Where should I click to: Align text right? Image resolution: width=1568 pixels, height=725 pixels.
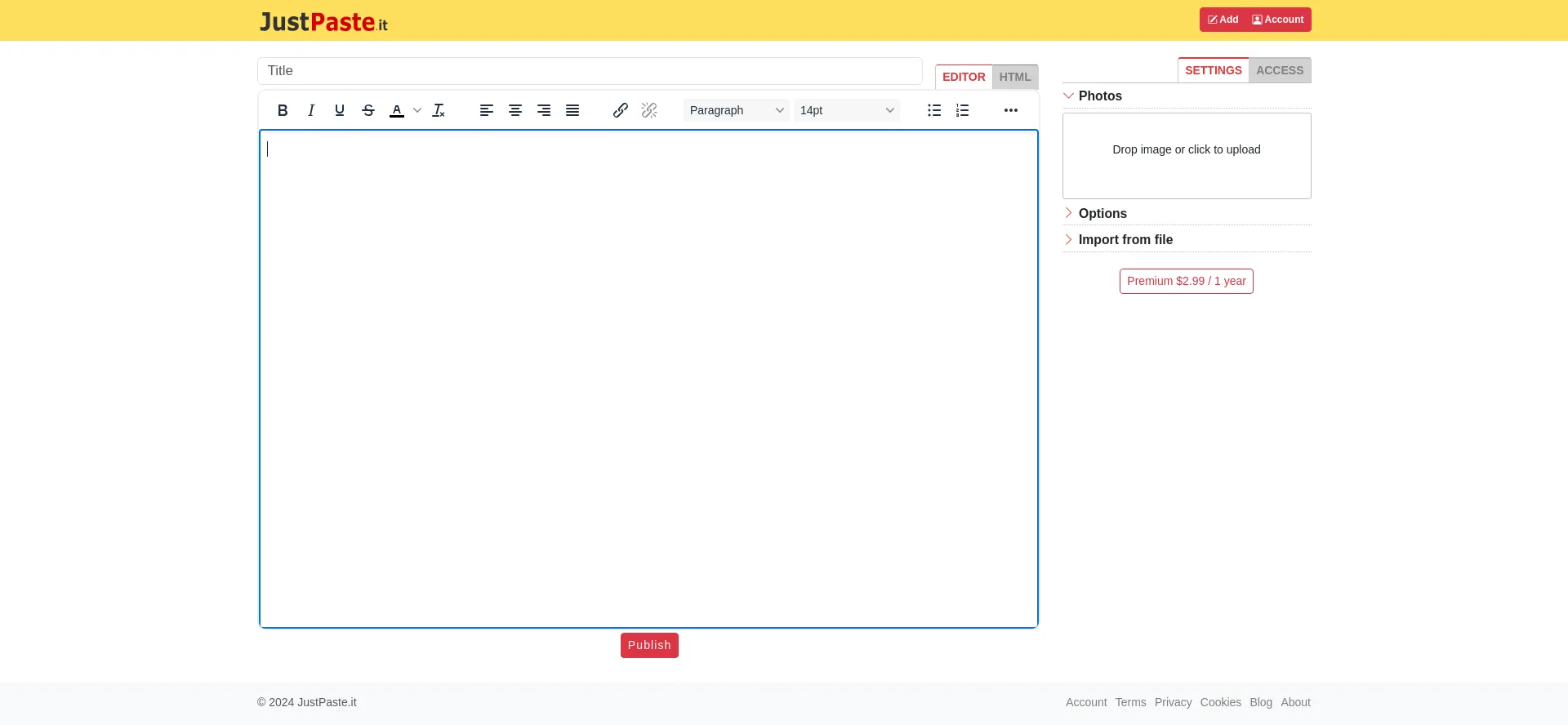tap(544, 110)
